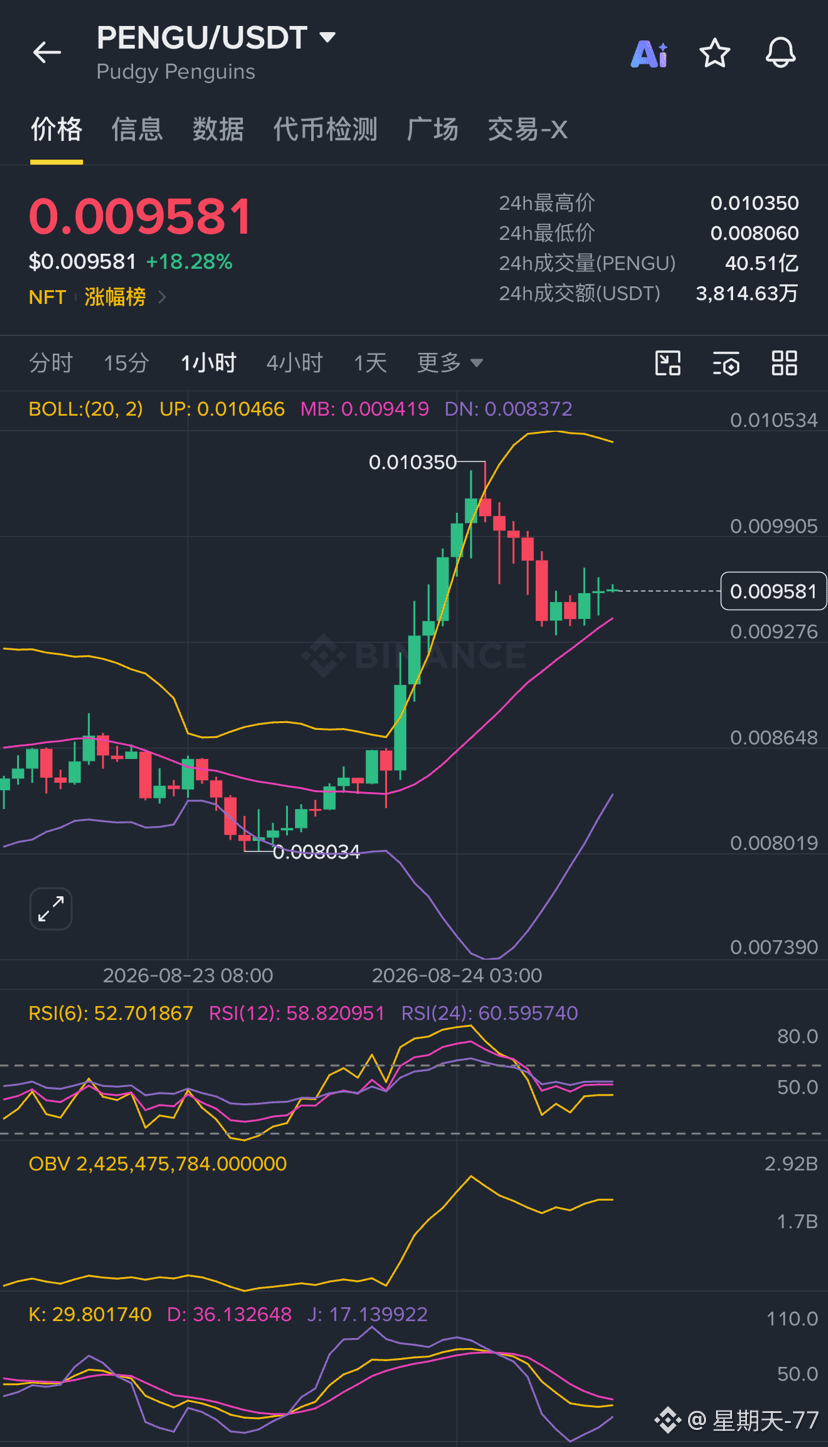Tap the K: 29.801740 KDJ value
The height and width of the screenshot is (1447, 828).
point(90,1314)
